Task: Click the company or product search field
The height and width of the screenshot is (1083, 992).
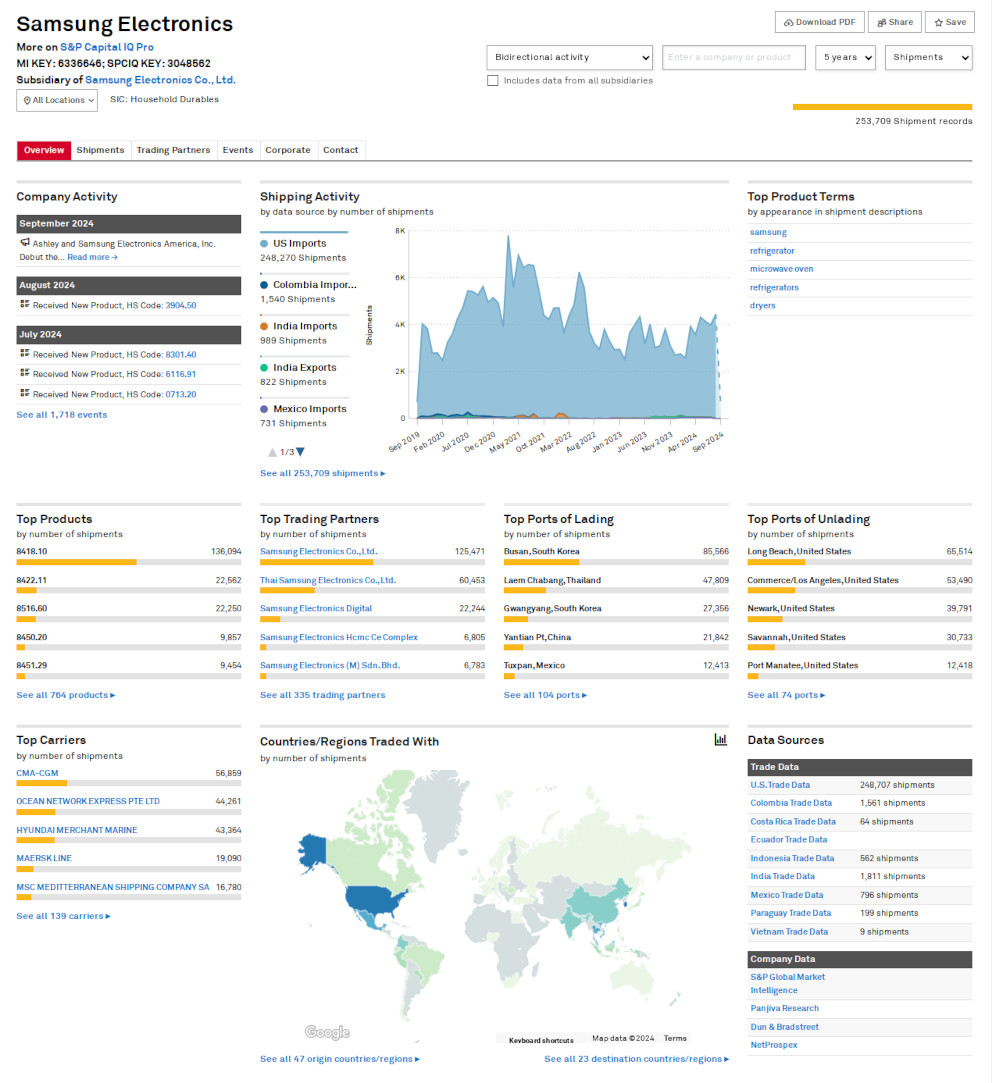Action: tap(733, 57)
